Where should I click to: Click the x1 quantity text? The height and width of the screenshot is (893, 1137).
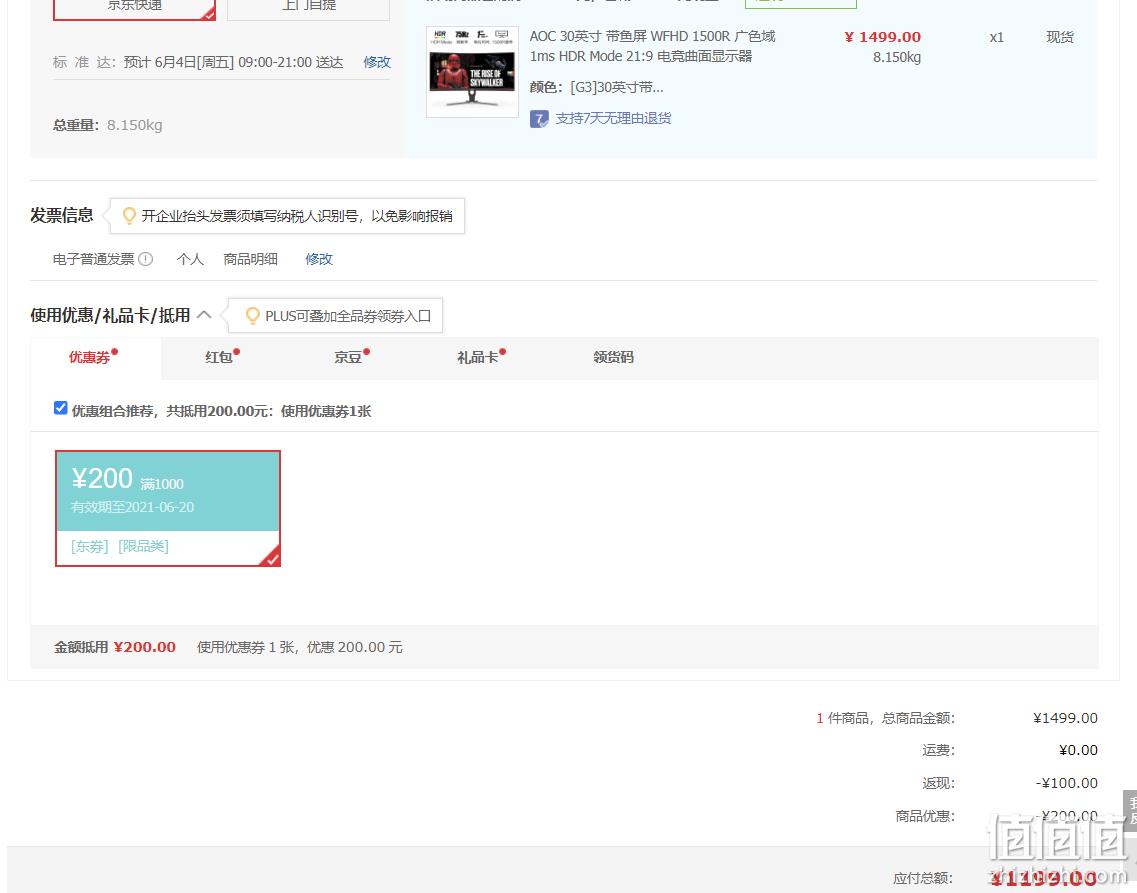coord(997,37)
